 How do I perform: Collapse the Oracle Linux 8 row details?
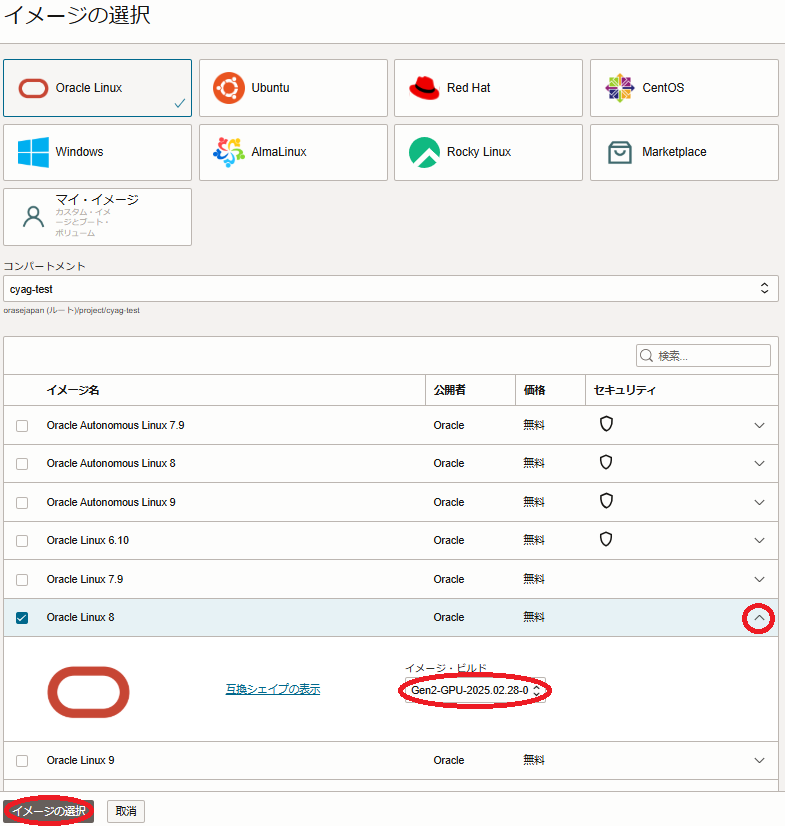coord(759,619)
